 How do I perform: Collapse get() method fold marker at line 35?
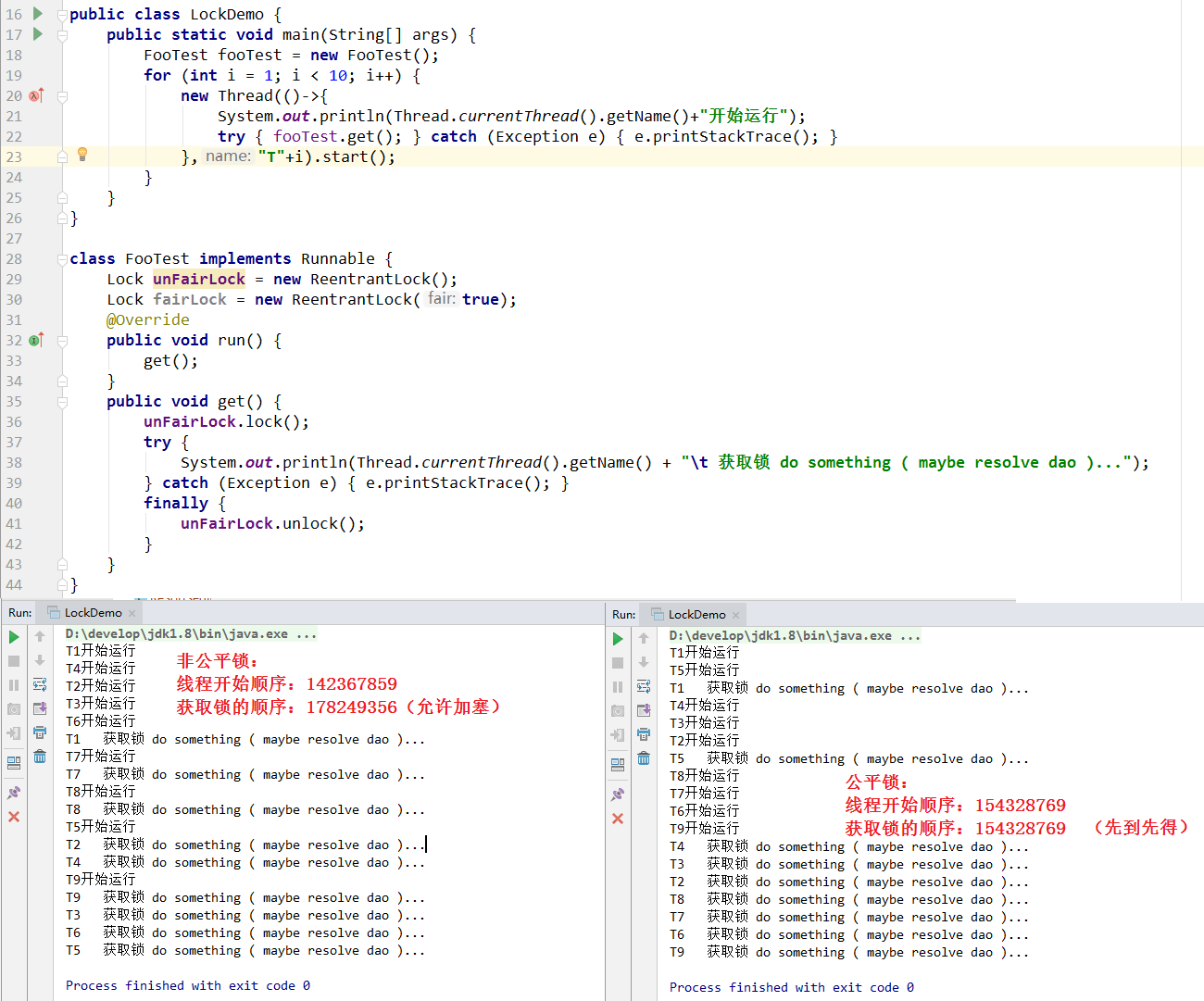(62, 402)
